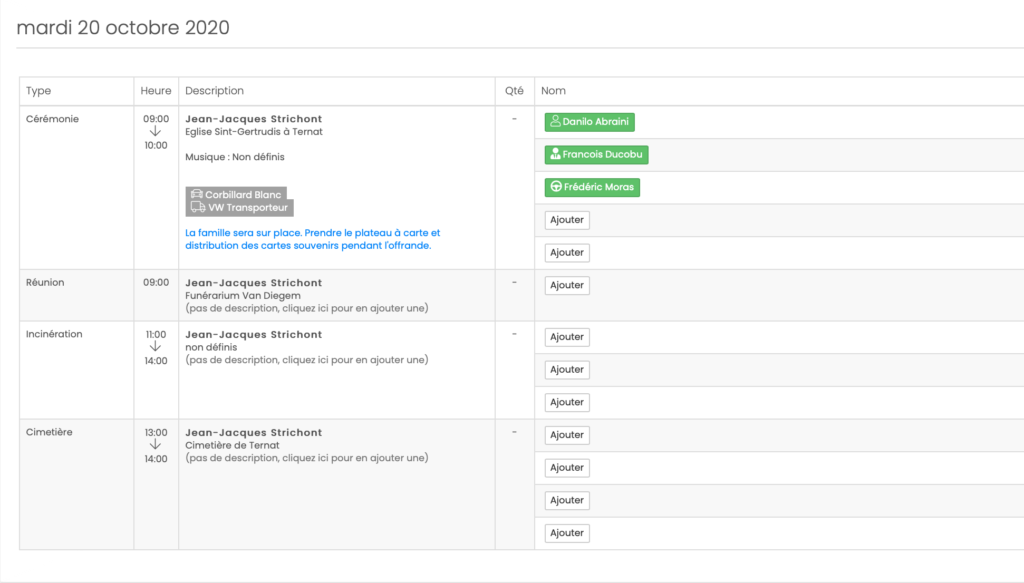The width and height of the screenshot is (1024, 583).
Task: Click the arrow icon in the Cimetière time cell
Action: [x=155, y=445]
